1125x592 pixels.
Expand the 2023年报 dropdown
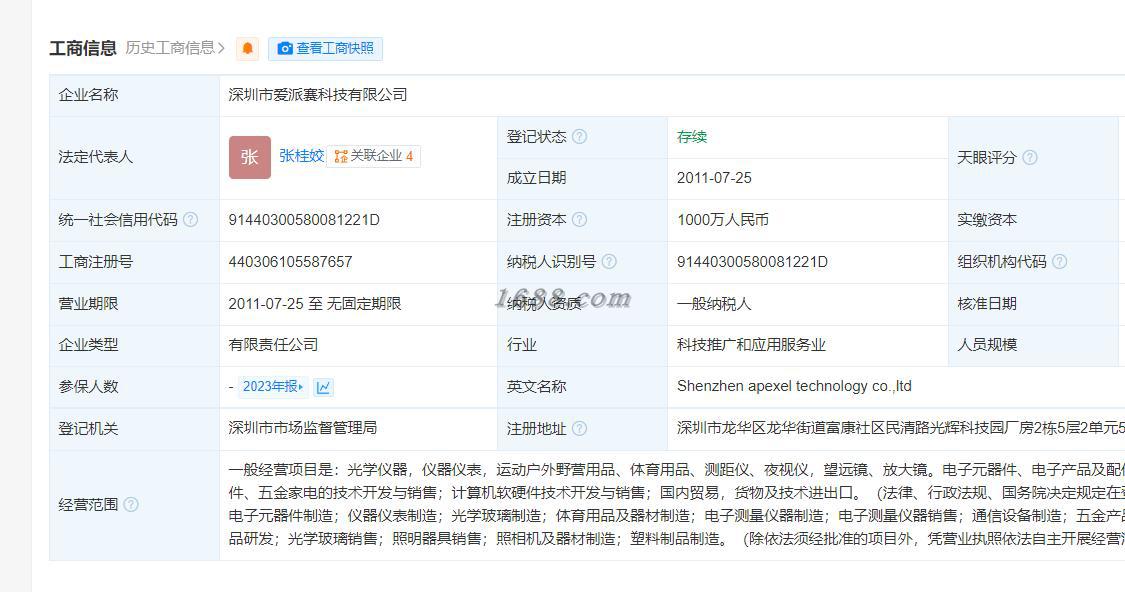[273, 387]
